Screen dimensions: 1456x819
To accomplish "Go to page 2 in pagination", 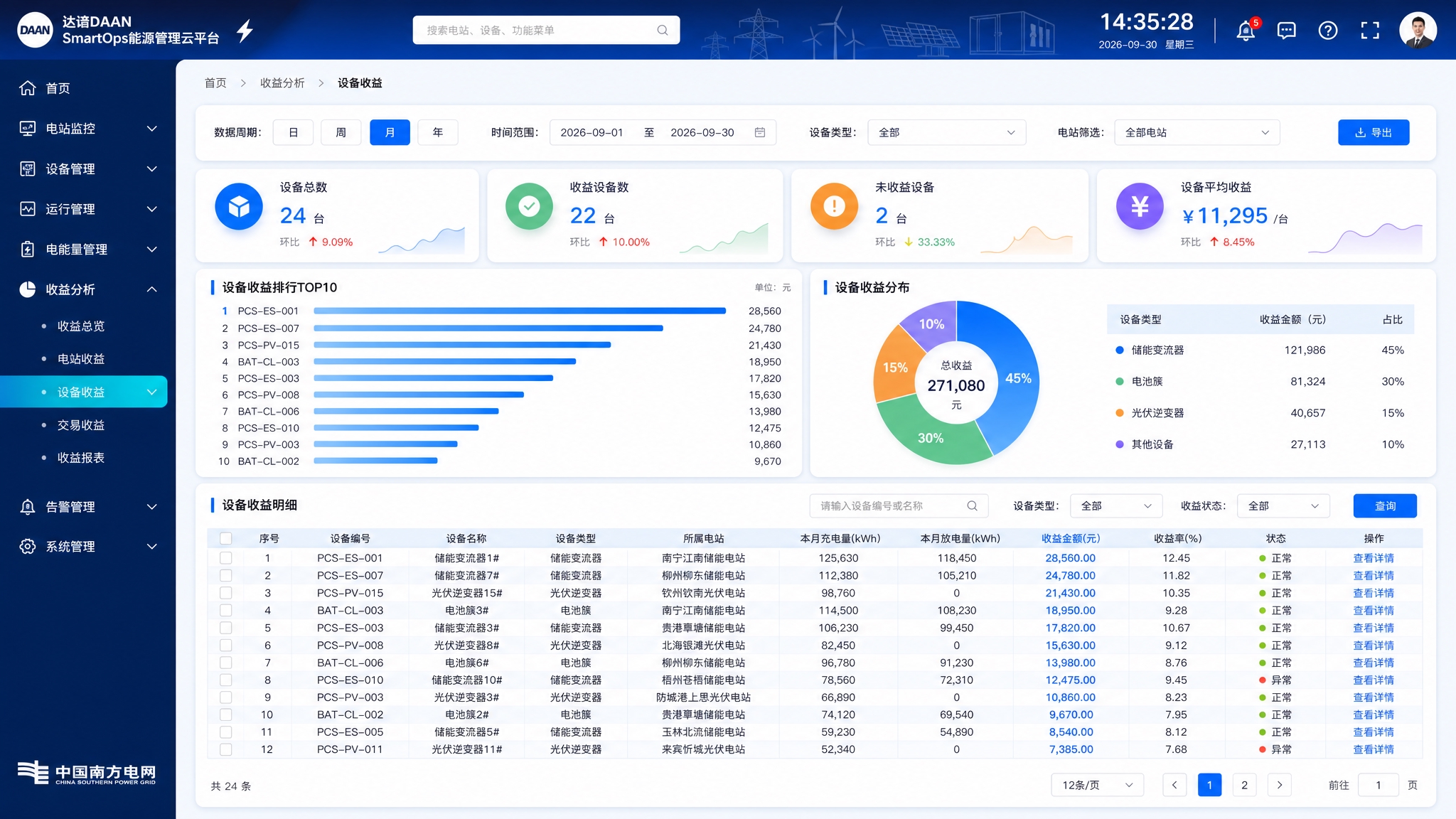I will tap(1244, 785).
